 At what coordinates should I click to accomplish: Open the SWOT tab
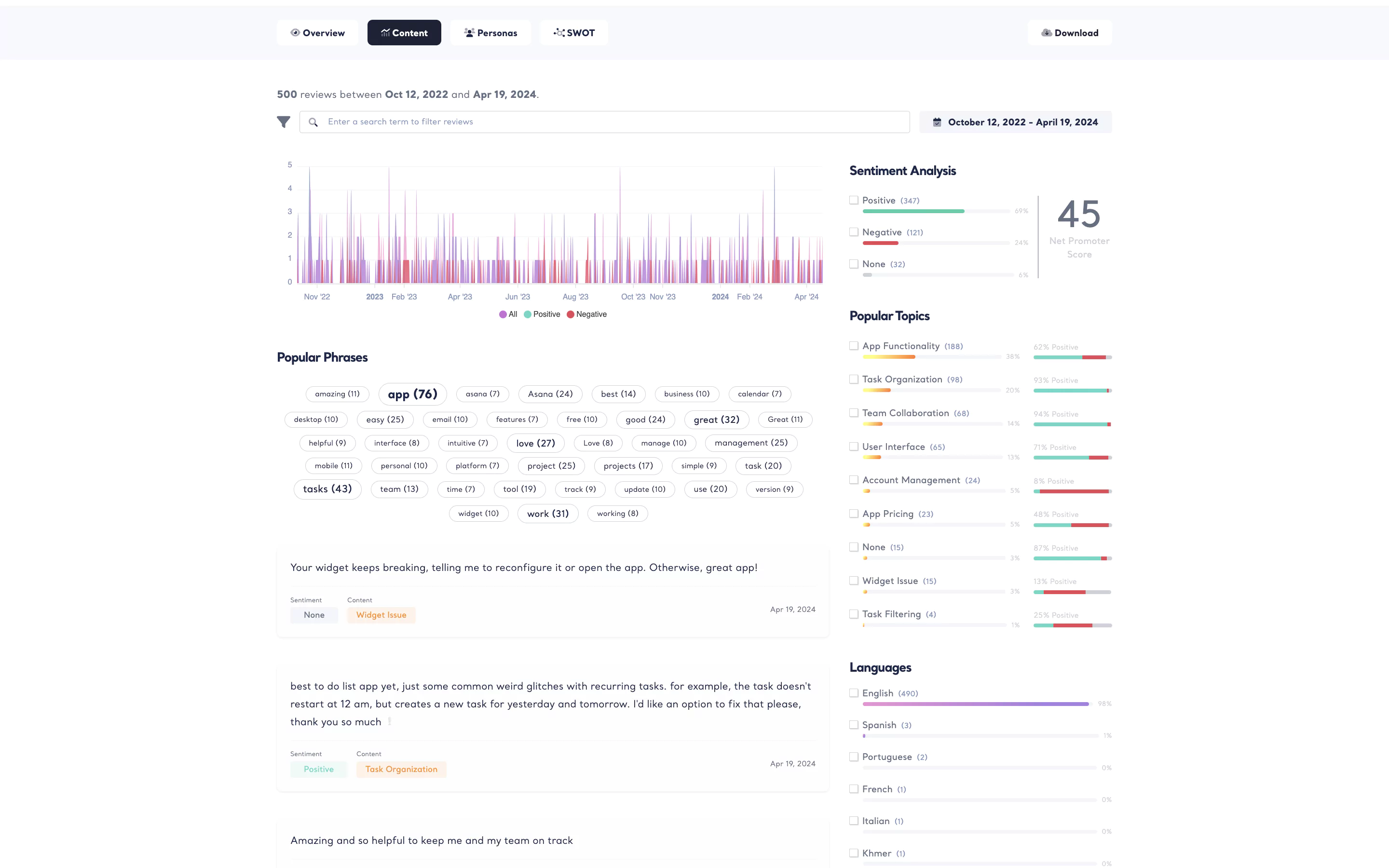coord(574,33)
